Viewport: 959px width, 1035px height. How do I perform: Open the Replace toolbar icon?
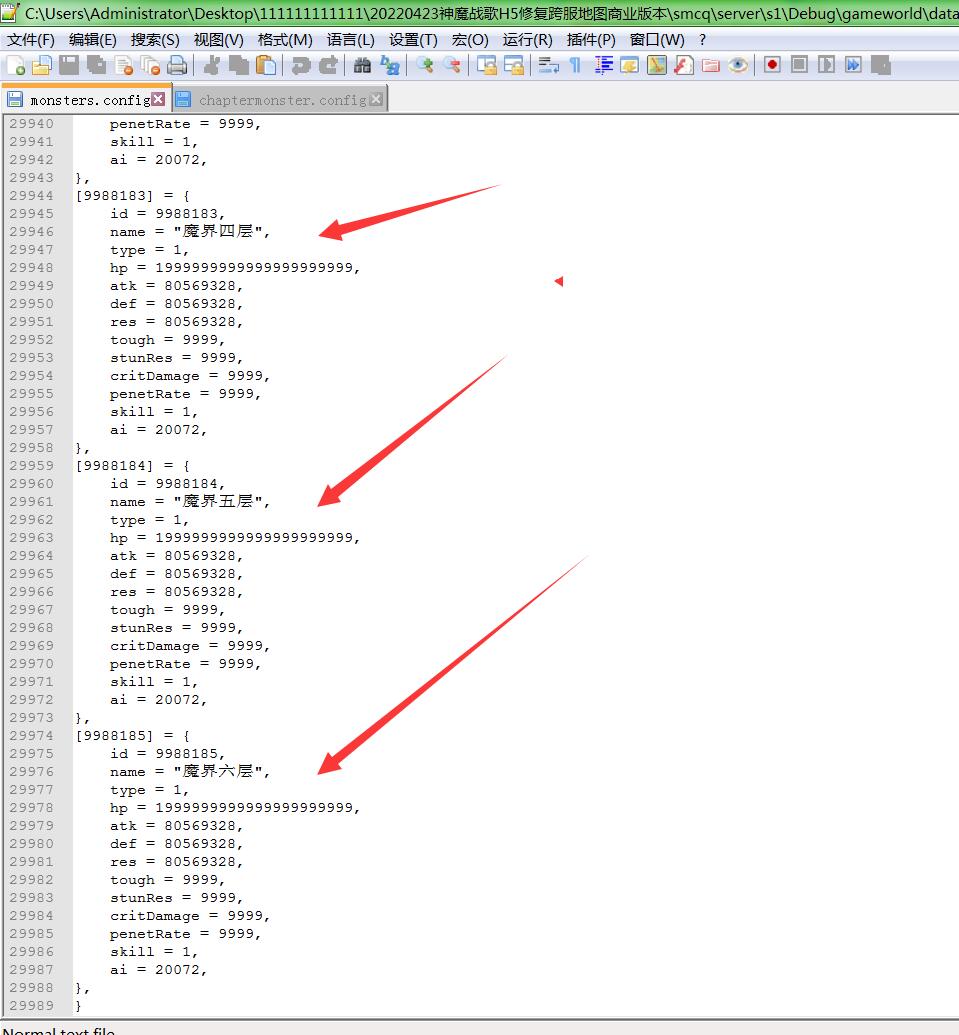click(x=389, y=65)
